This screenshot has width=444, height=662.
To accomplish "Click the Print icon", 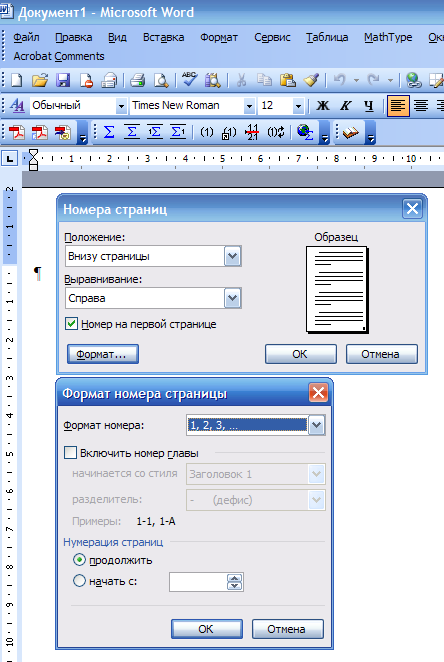I will pos(138,80).
